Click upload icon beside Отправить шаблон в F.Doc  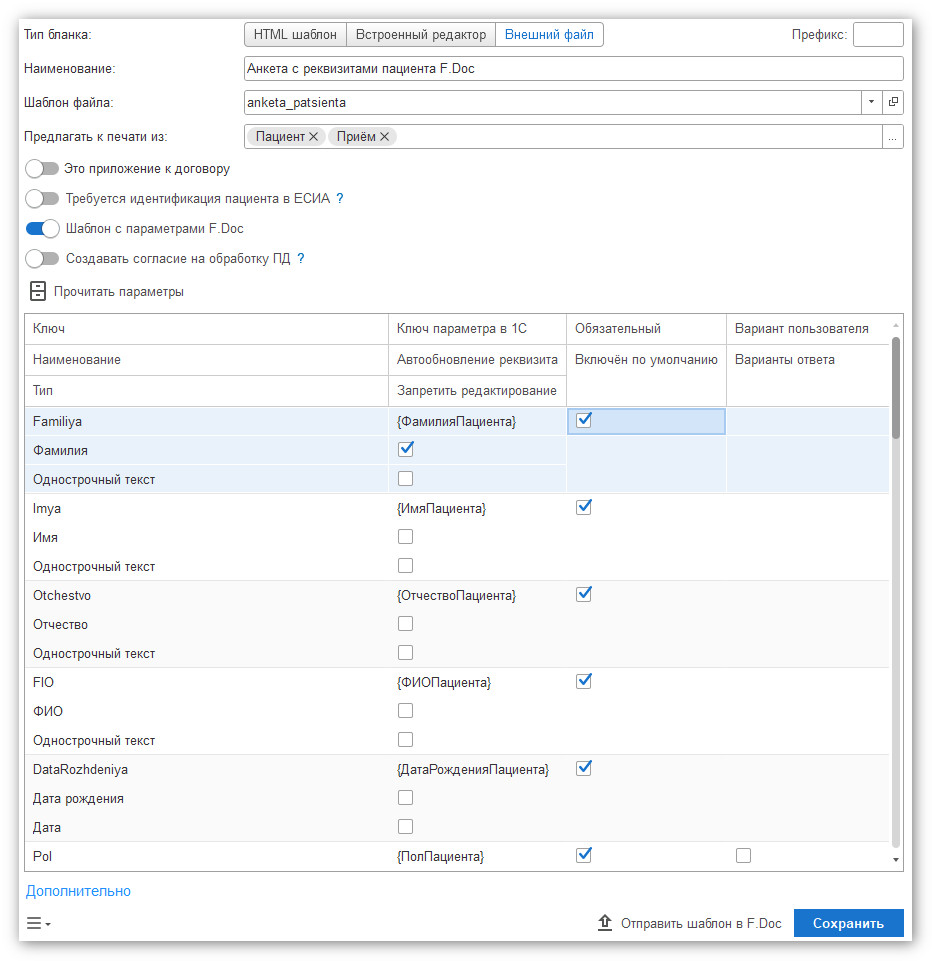pyautogui.click(x=605, y=922)
